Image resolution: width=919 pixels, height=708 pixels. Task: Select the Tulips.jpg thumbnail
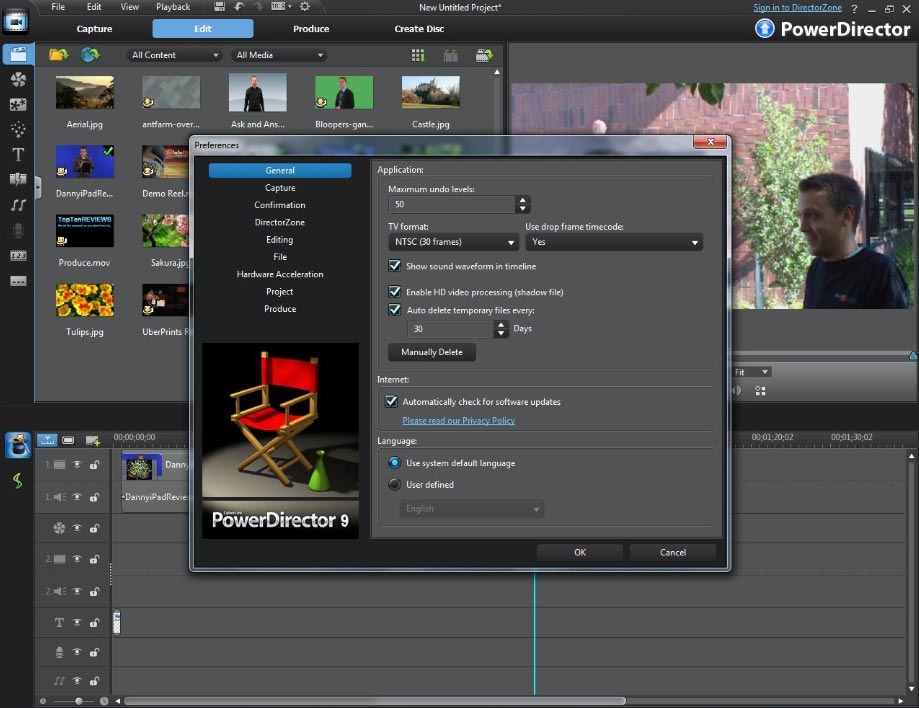pyautogui.click(x=85, y=300)
